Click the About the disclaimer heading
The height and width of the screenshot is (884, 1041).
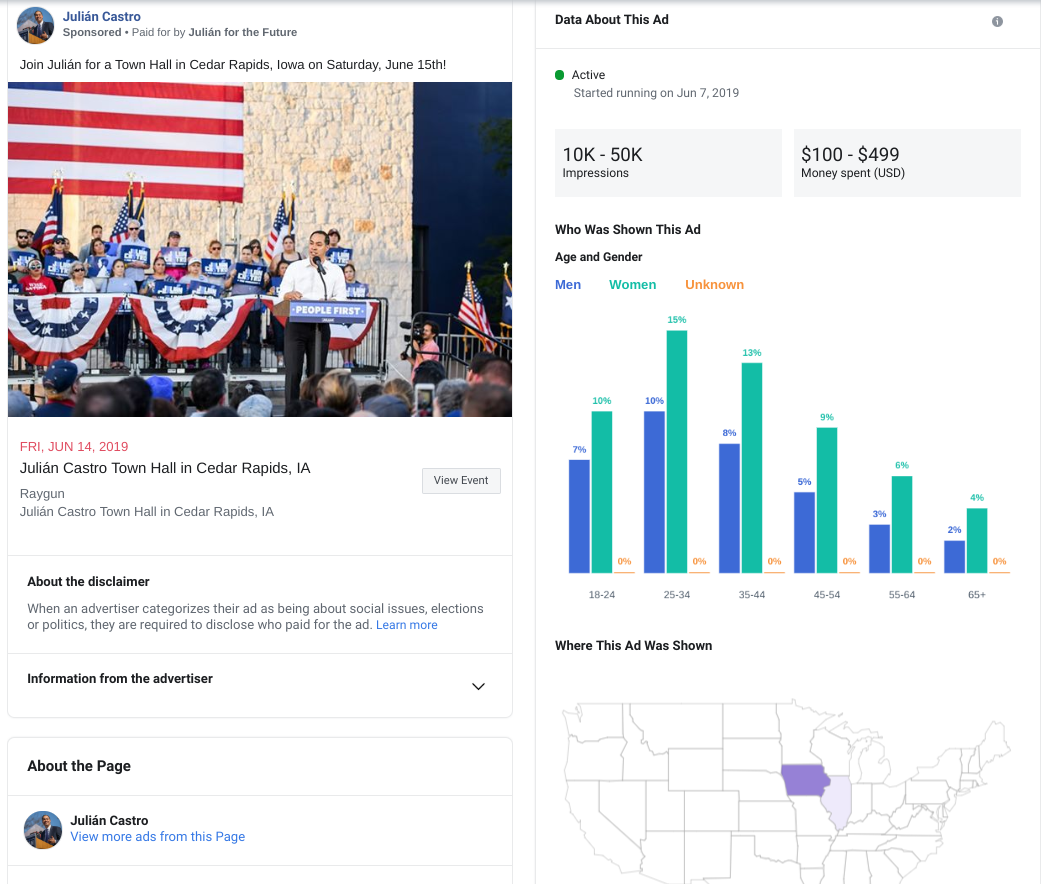88,581
